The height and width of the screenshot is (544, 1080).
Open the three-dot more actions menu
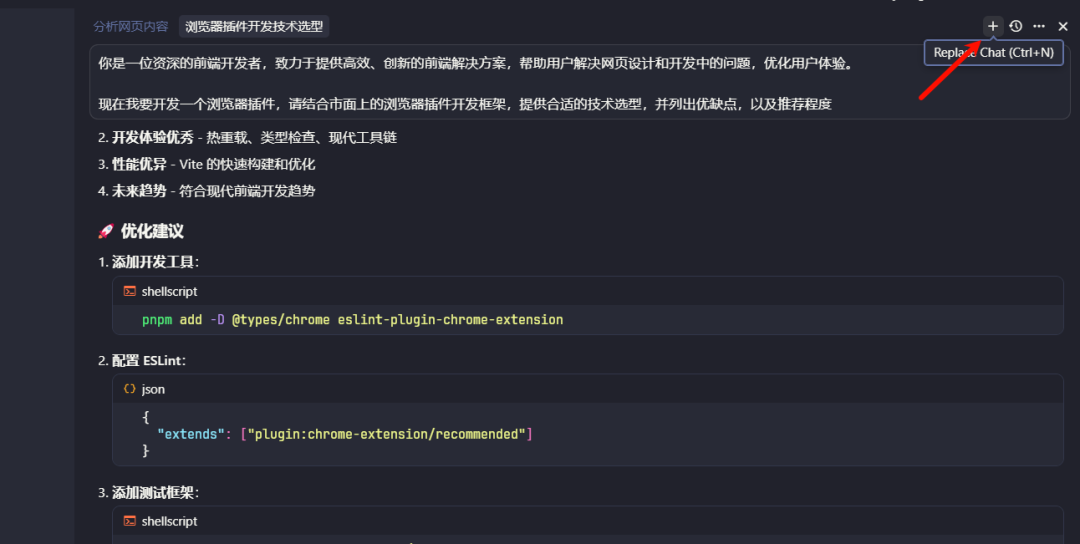tap(1039, 26)
